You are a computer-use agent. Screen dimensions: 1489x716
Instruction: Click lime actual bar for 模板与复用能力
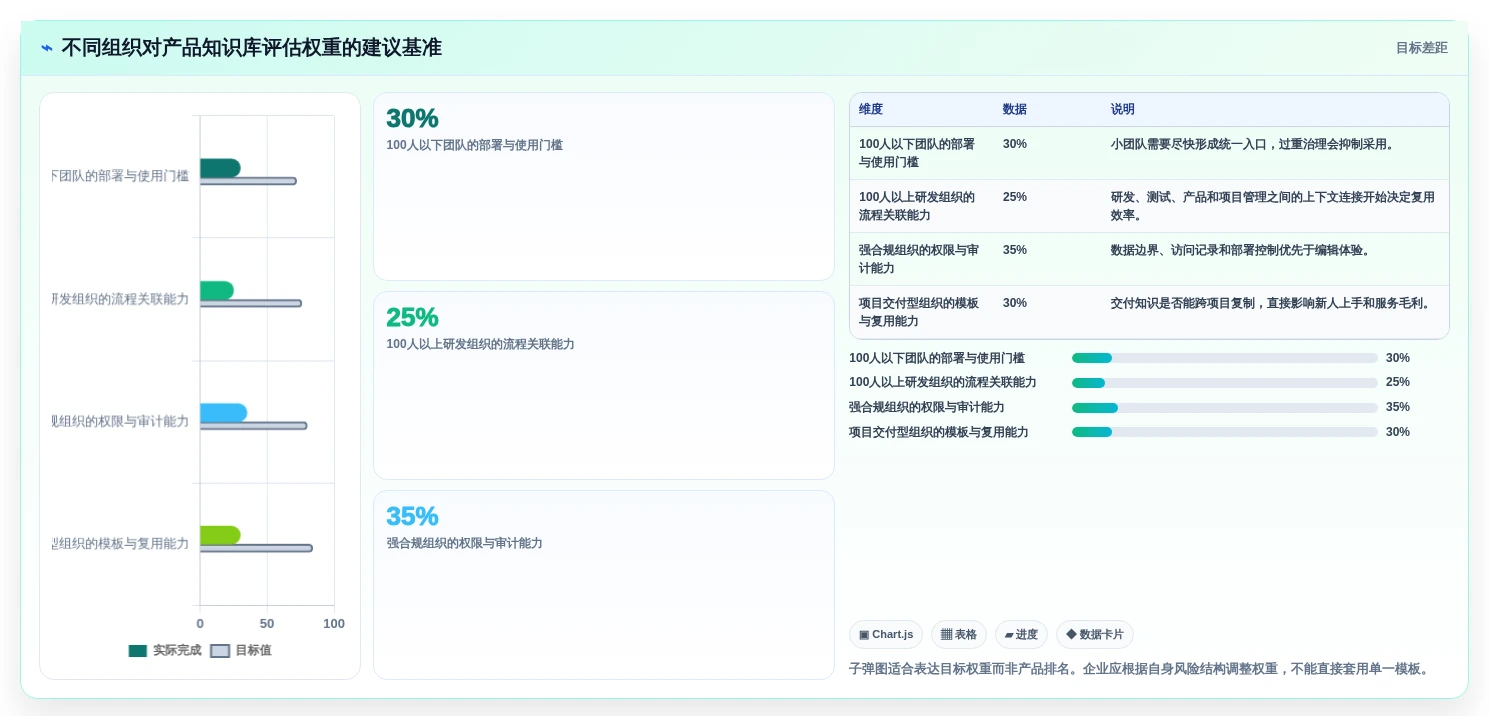tap(220, 535)
